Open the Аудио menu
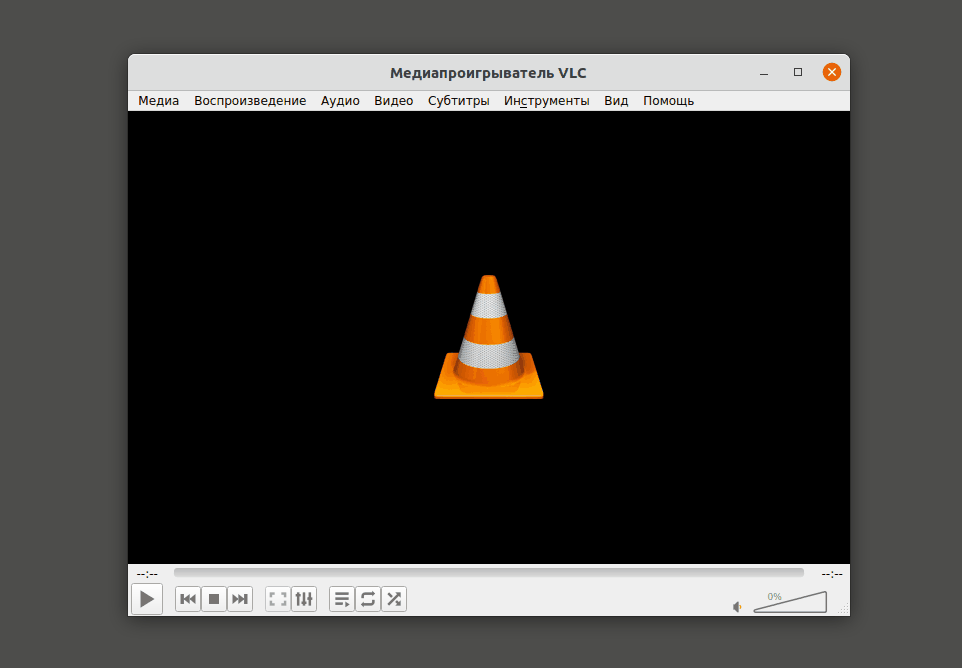The image size is (962, 668). coord(340,101)
